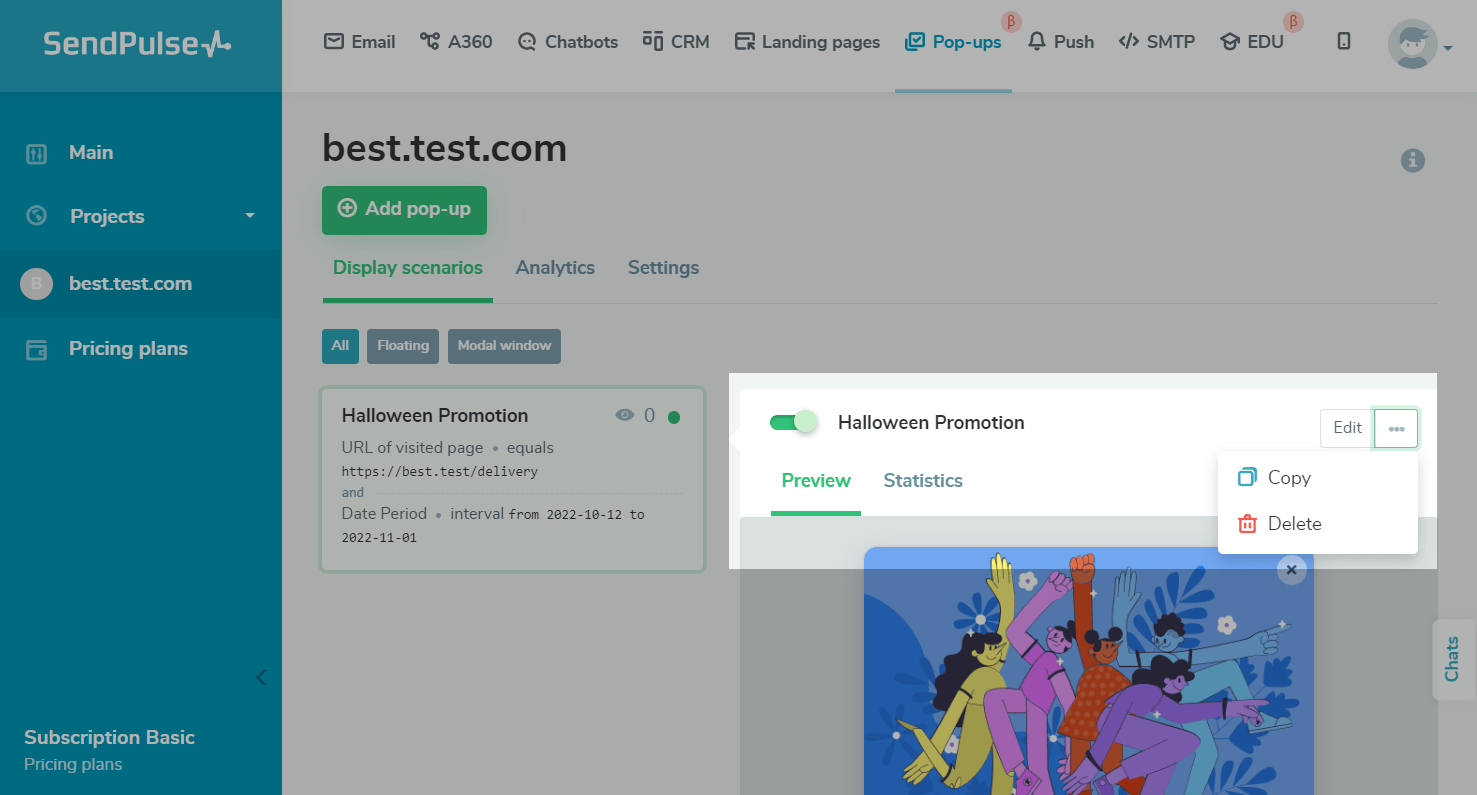Click the Add pop-up button
This screenshot has height=795, width=1477.
tap(404, 209)
